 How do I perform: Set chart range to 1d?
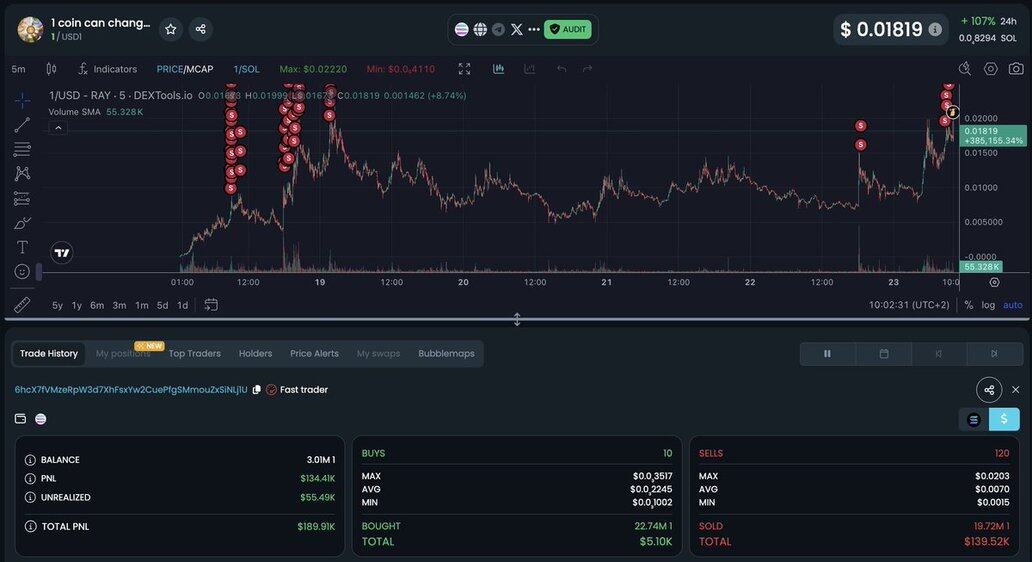pyautogui.click(x=183, y=305)
